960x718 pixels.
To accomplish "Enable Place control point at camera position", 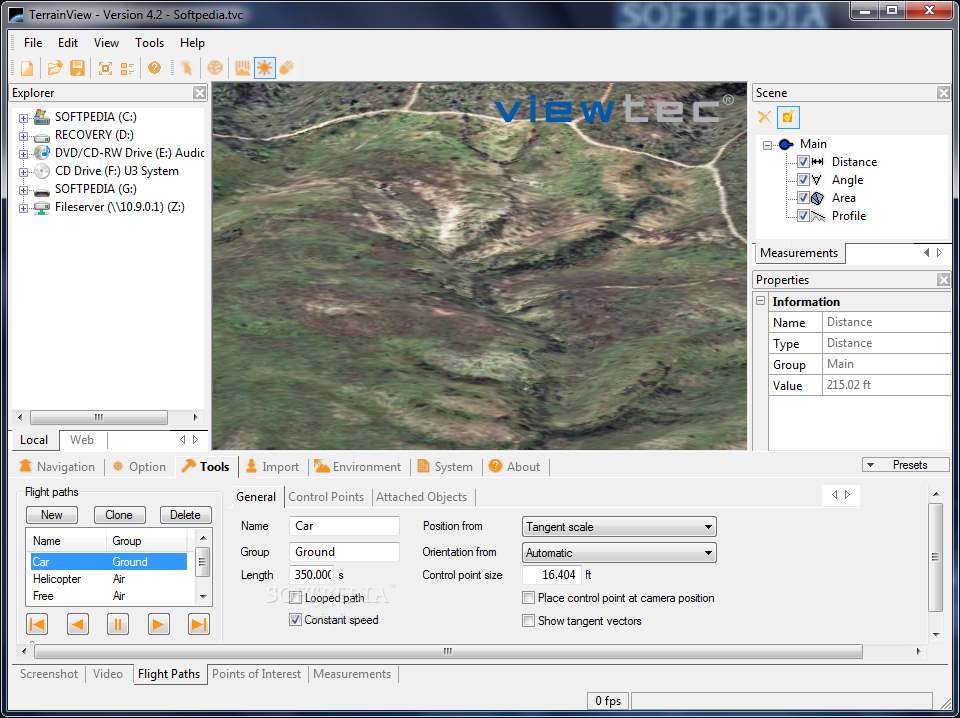I will [x=528, y=597].
